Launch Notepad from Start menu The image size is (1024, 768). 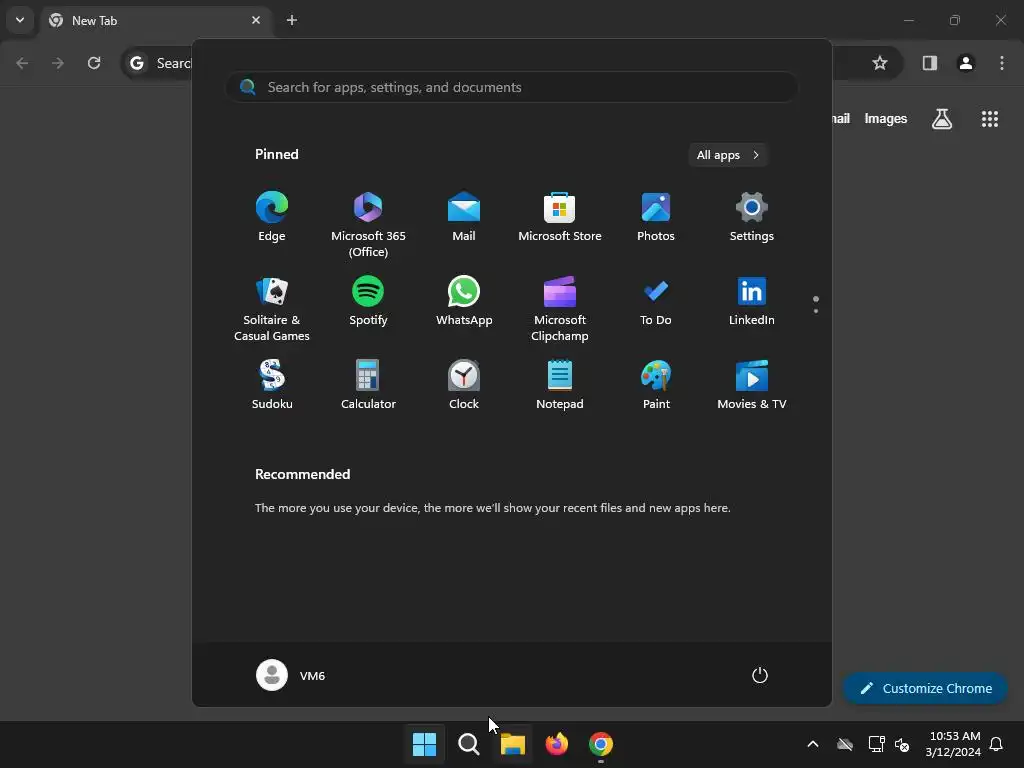tap(560, 385)
